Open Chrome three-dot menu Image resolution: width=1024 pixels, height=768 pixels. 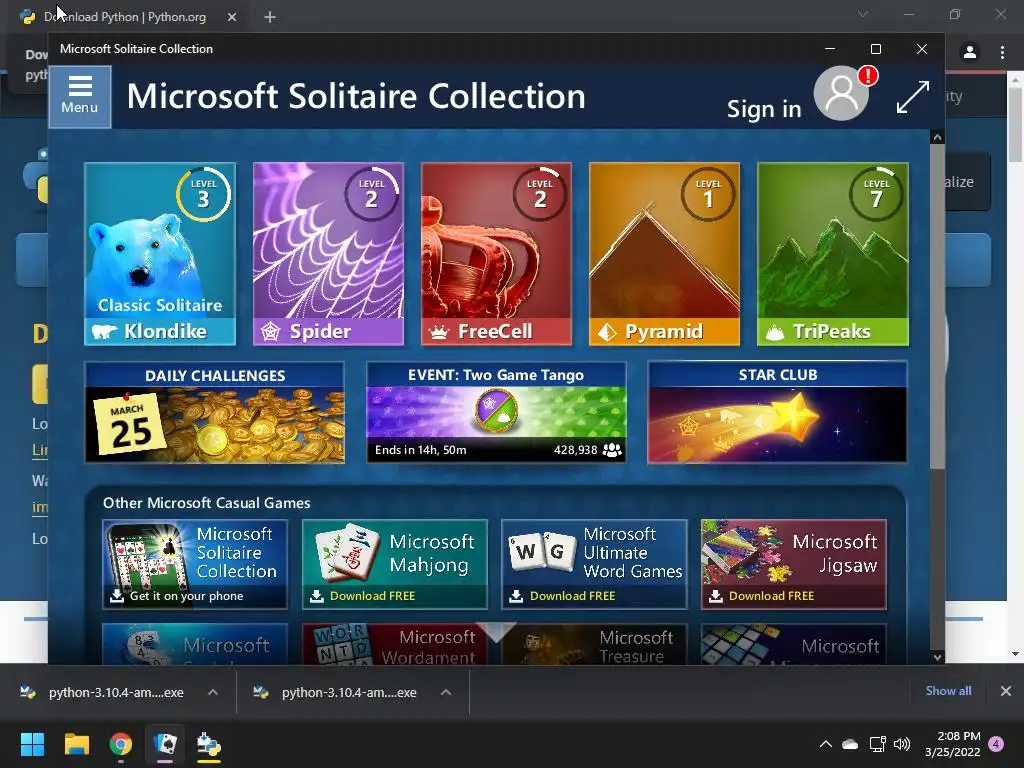(x=1002, y=52)
